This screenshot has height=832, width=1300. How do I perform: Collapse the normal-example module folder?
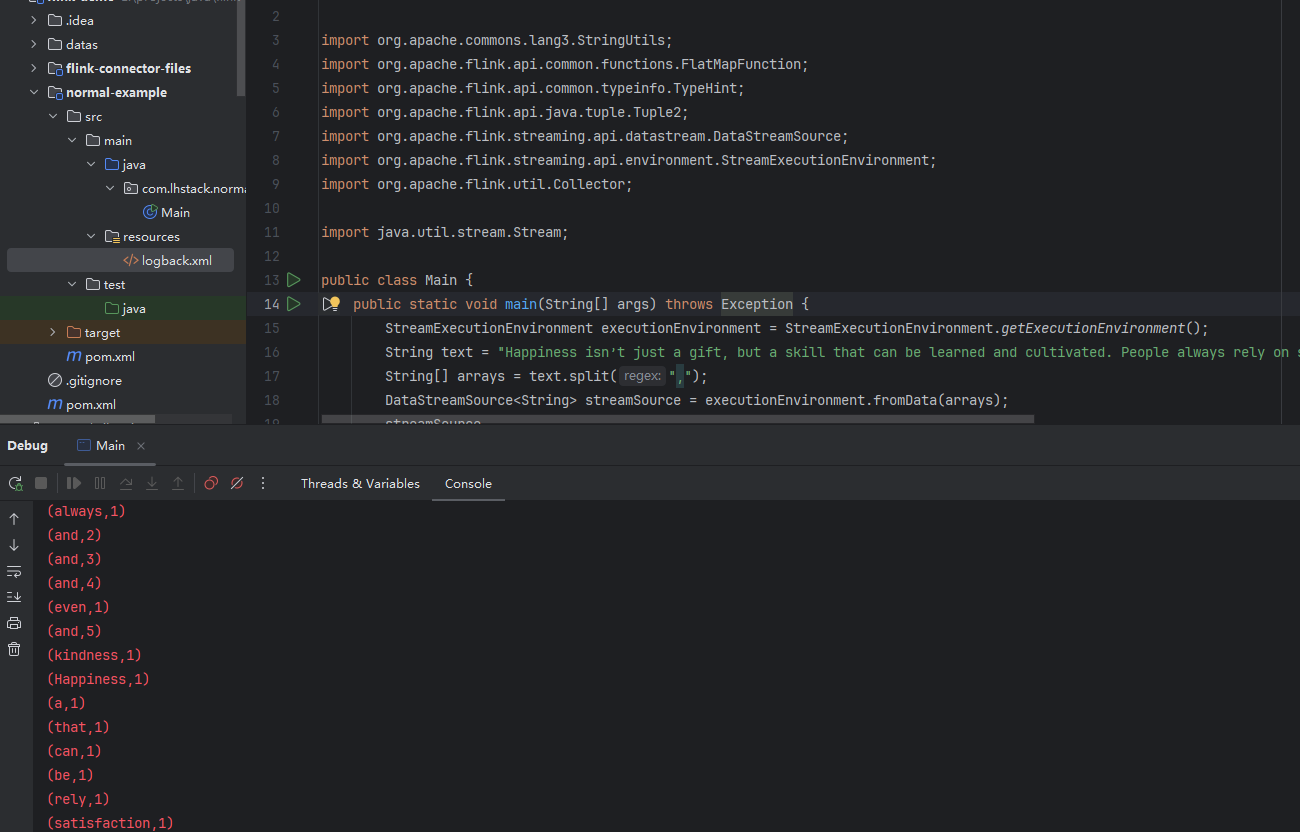pyautogui.click(x=34, y=92)
